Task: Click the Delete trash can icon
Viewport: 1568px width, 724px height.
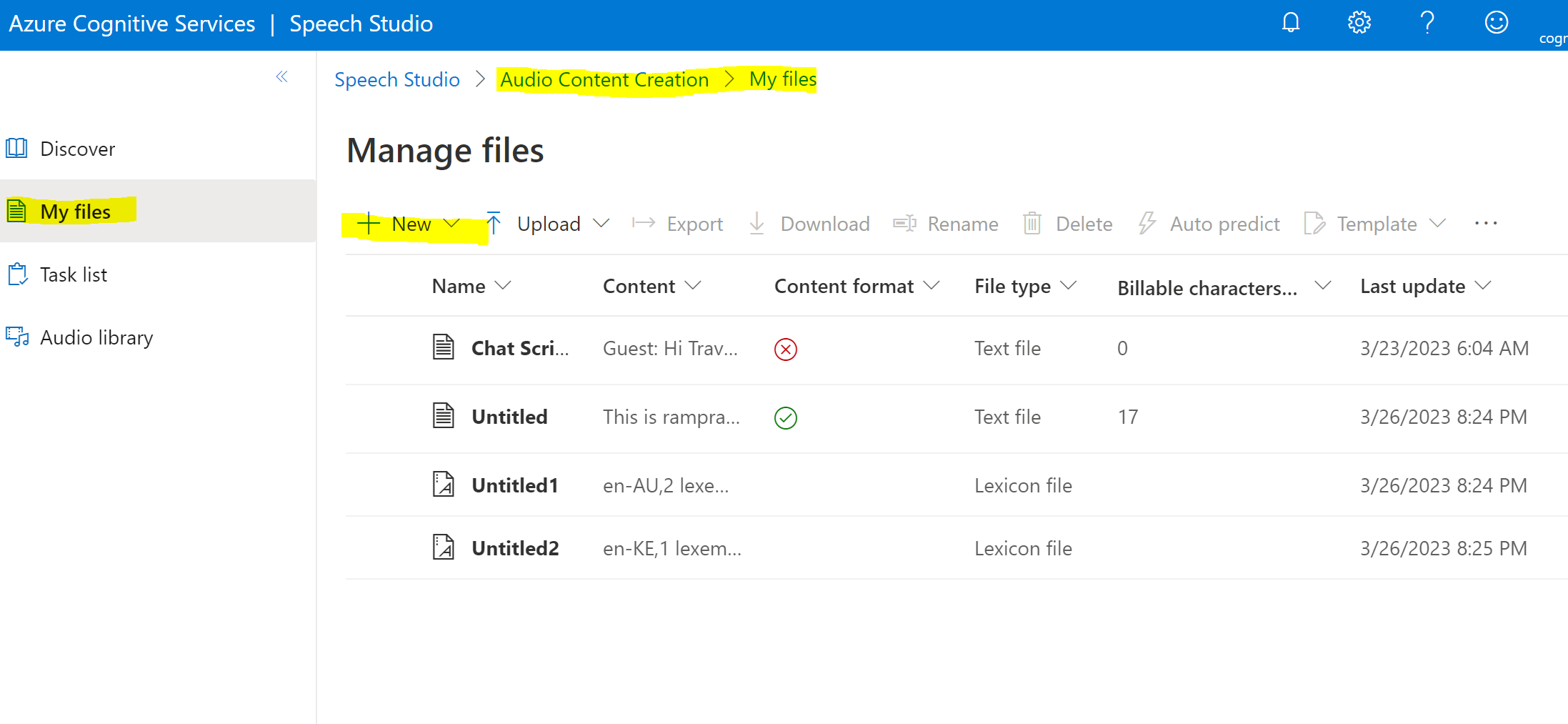Action: point(1032,223)
